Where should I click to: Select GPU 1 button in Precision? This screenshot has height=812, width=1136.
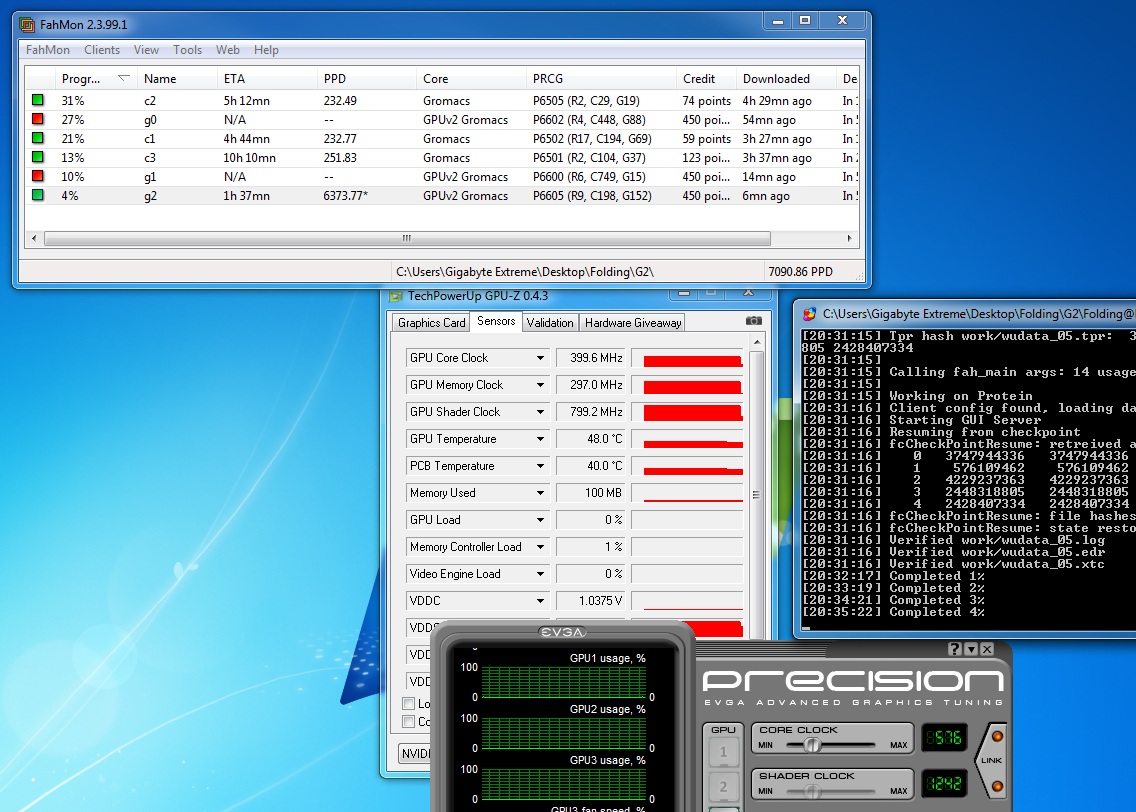point(723,752)
